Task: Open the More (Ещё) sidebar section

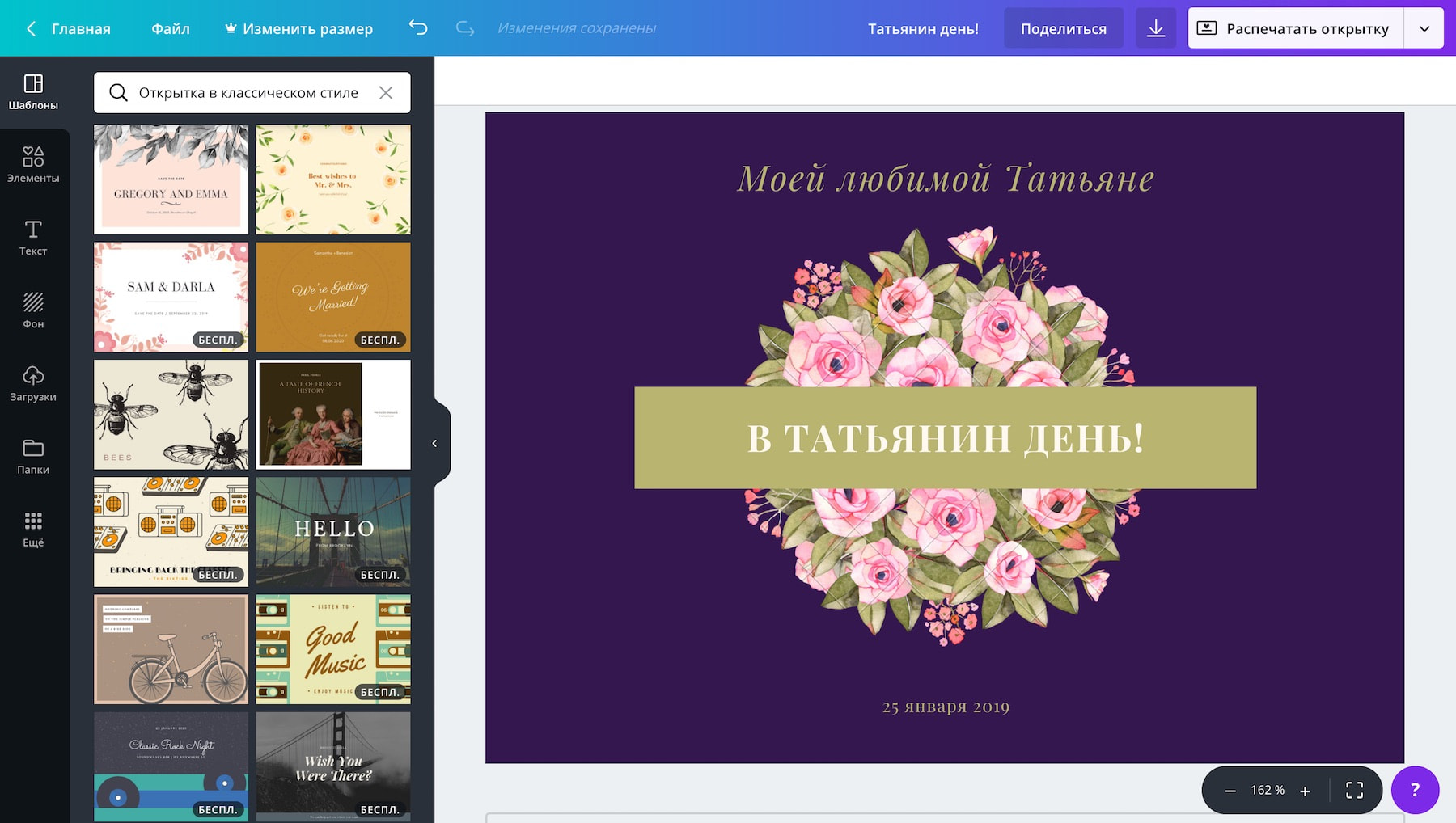Action: 33,529
